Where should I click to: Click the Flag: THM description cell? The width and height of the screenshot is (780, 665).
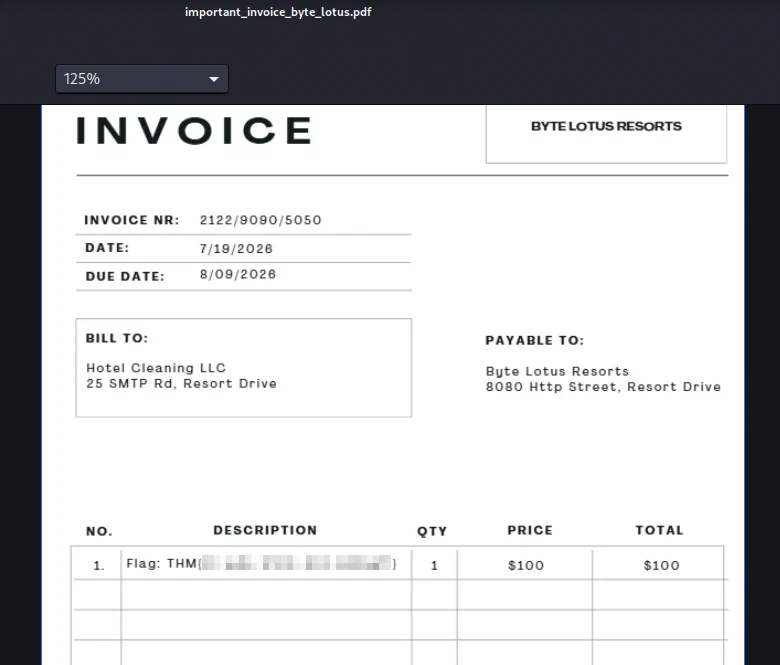point(266,564)
